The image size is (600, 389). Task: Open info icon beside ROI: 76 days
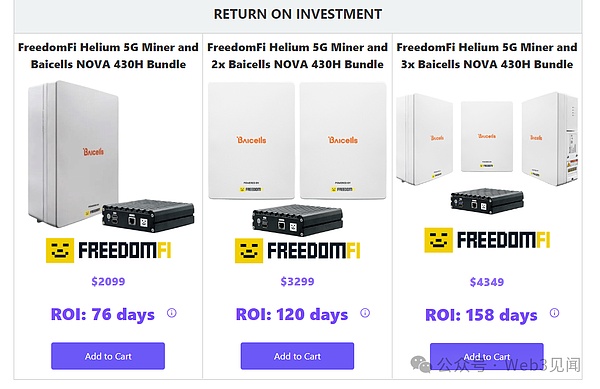coord(171,313)
